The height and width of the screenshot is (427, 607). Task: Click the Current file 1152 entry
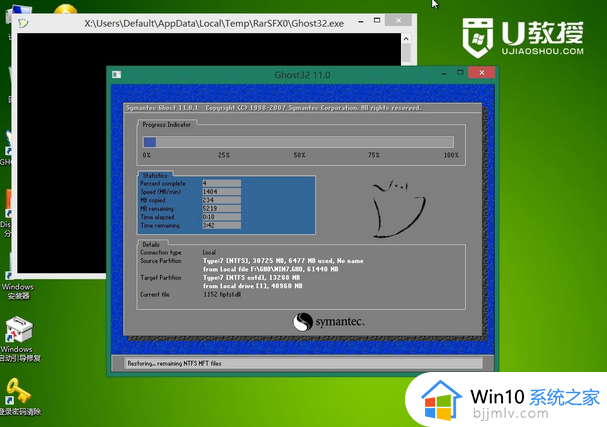point(222,295)
